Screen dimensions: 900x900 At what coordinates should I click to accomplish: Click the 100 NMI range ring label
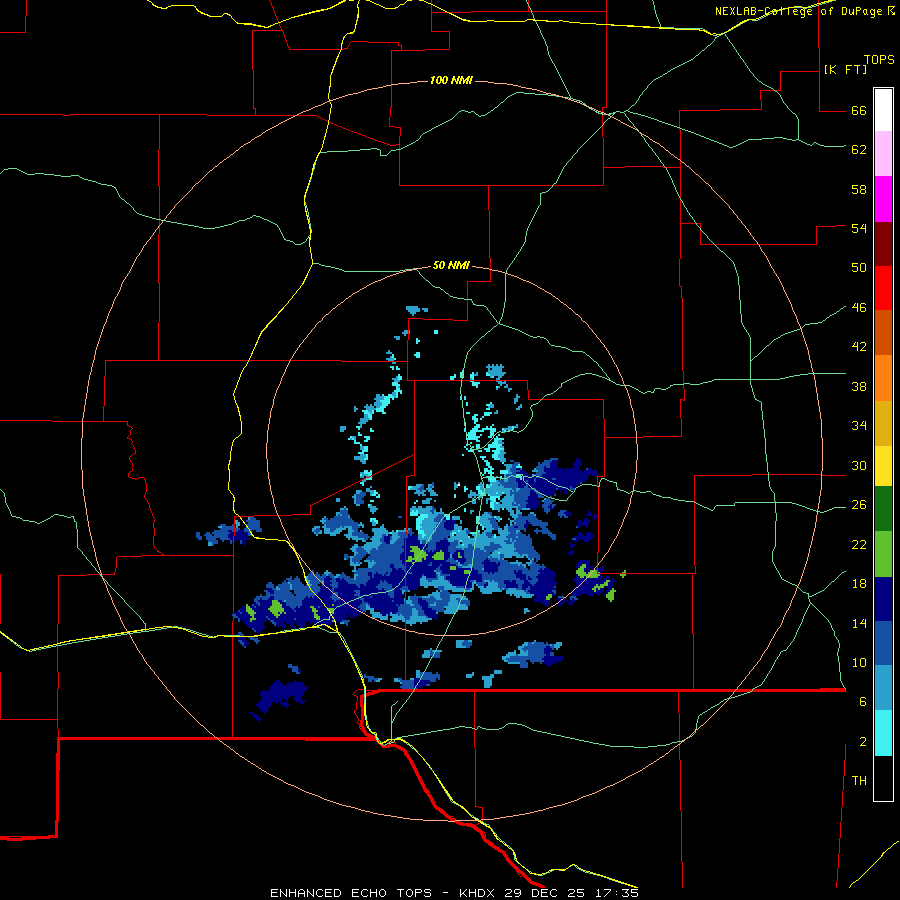click(451, 80)
